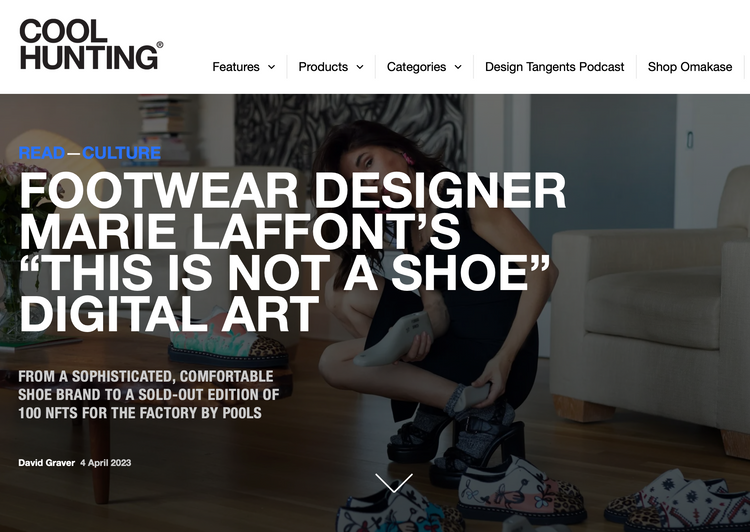
Task: Click the CULTURE category link
Action: coord(121,153)
